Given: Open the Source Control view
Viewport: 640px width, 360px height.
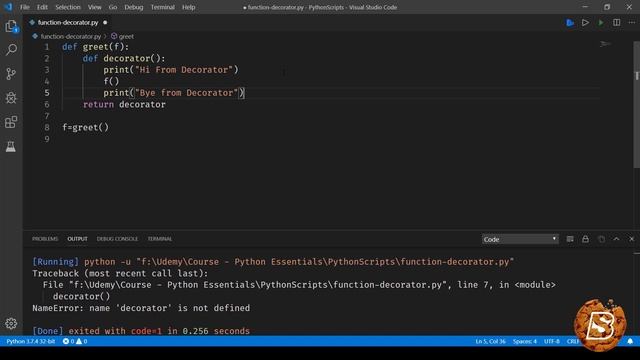Looking at the screenshot, I should point(11,74).
